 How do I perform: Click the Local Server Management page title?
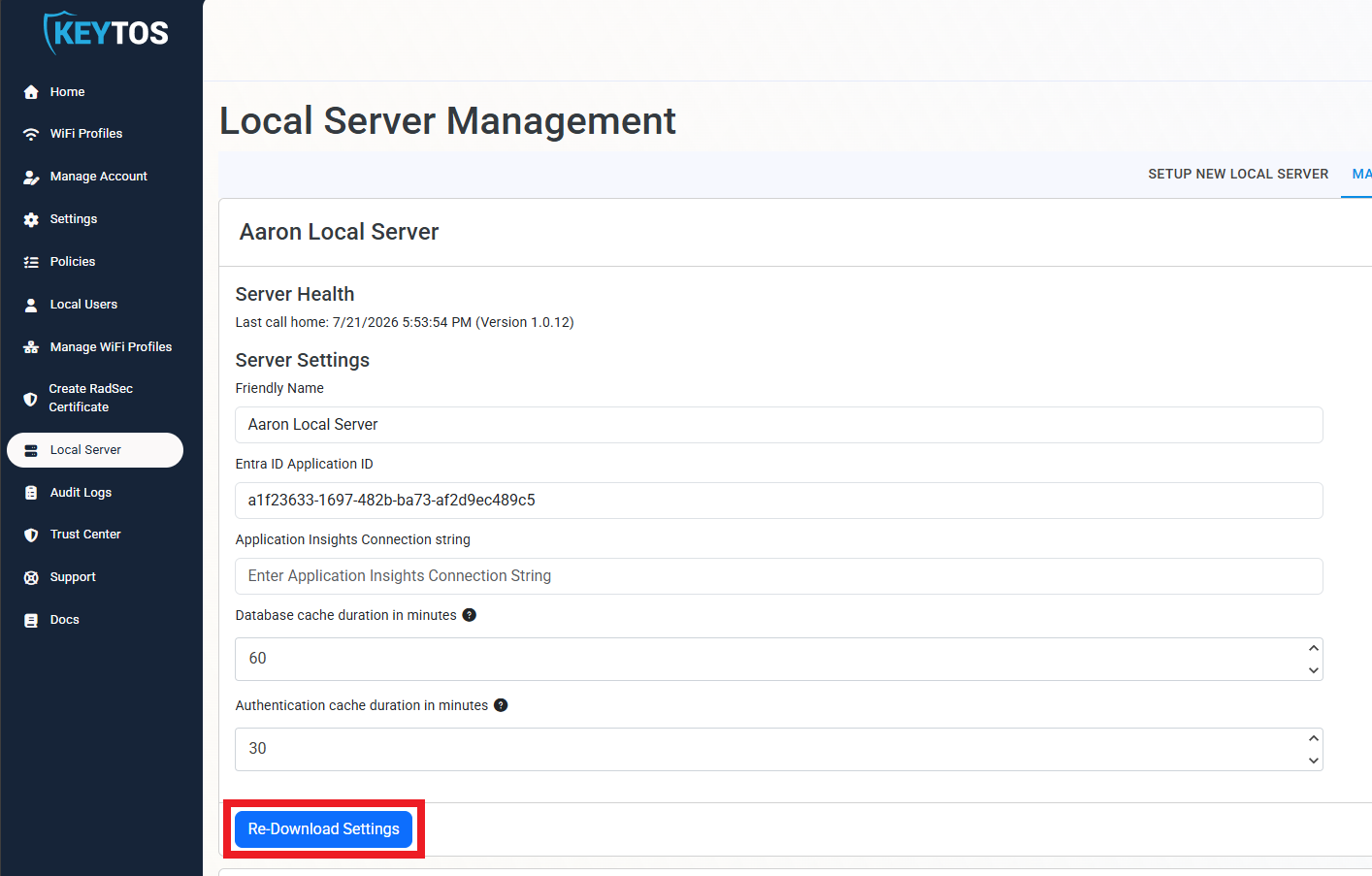coord(447,121)
